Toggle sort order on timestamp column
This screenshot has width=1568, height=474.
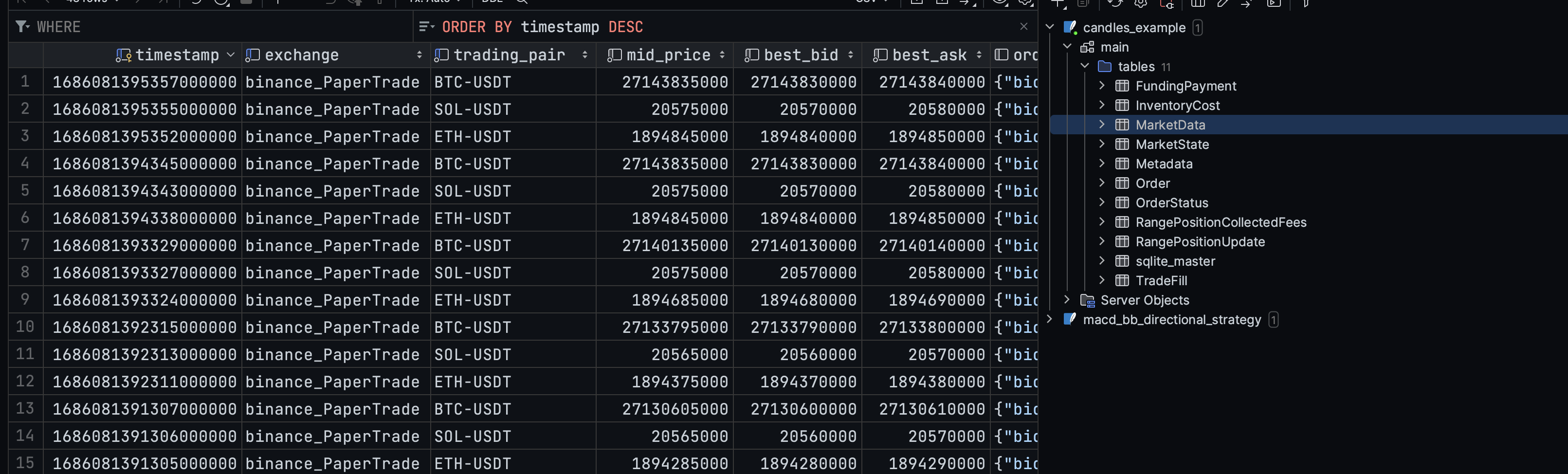(231, 55)
